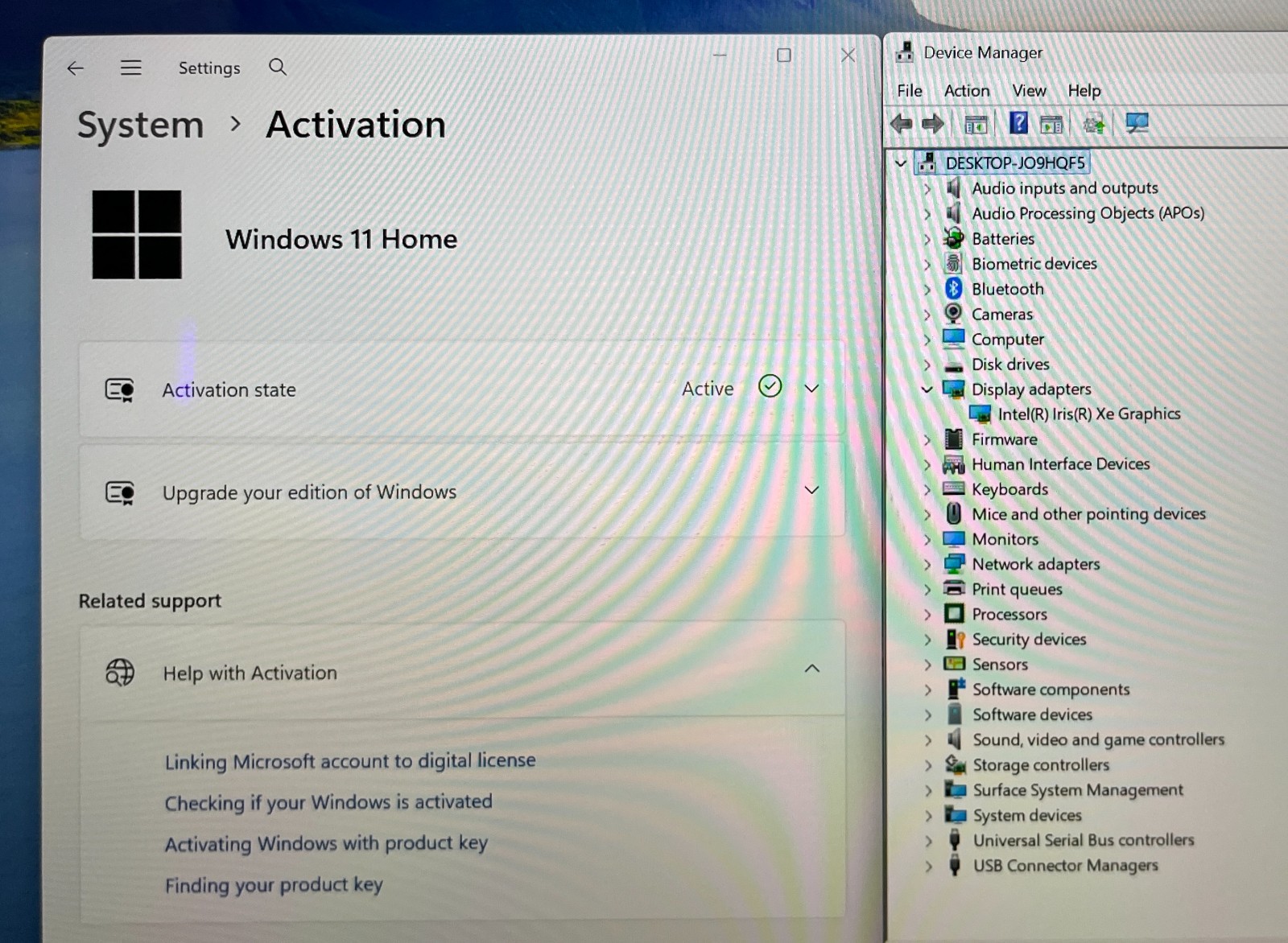Open the Help menu in Device Manager

[x=1084, y=90]
